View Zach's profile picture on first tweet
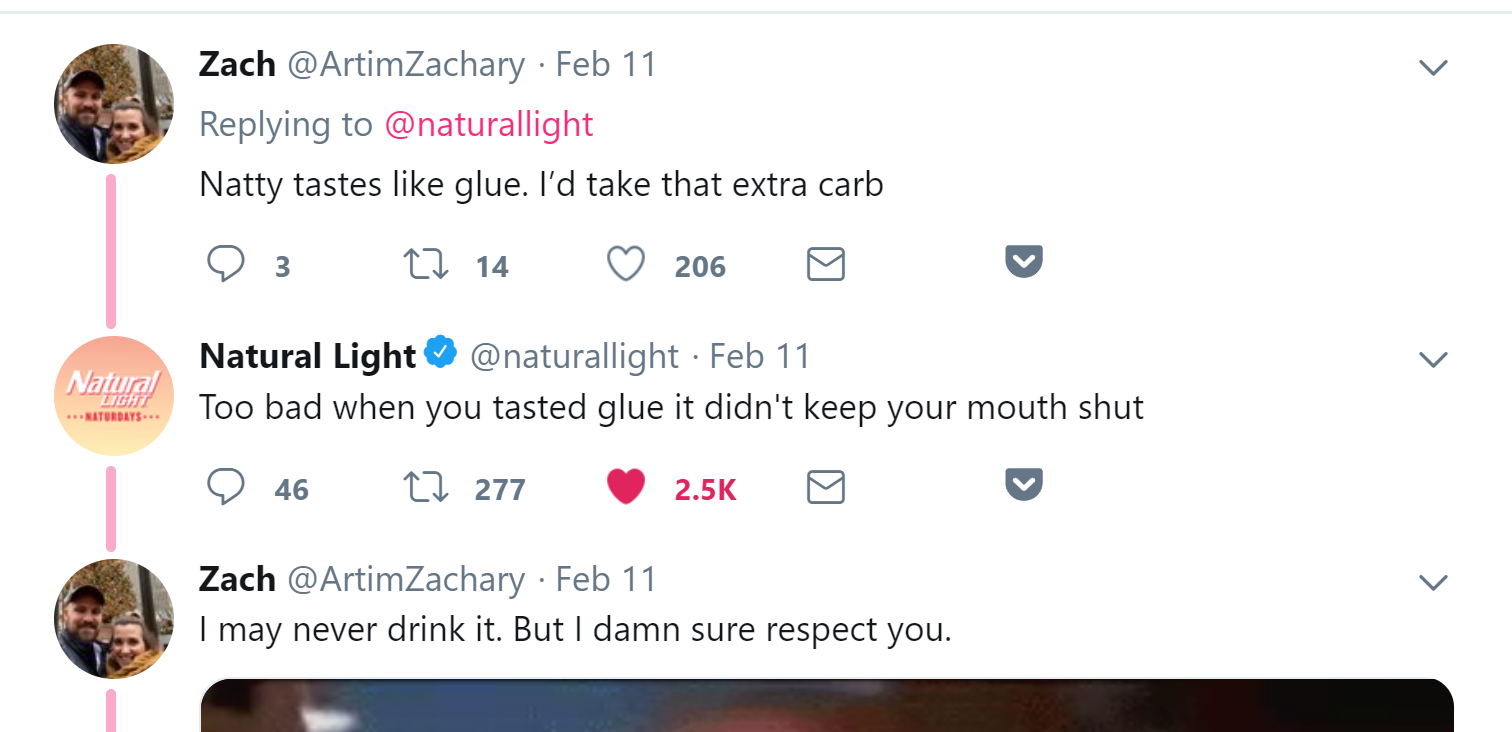Image resolution: width=1512 pixels, height=732 pixels. [x=113, y=104]
